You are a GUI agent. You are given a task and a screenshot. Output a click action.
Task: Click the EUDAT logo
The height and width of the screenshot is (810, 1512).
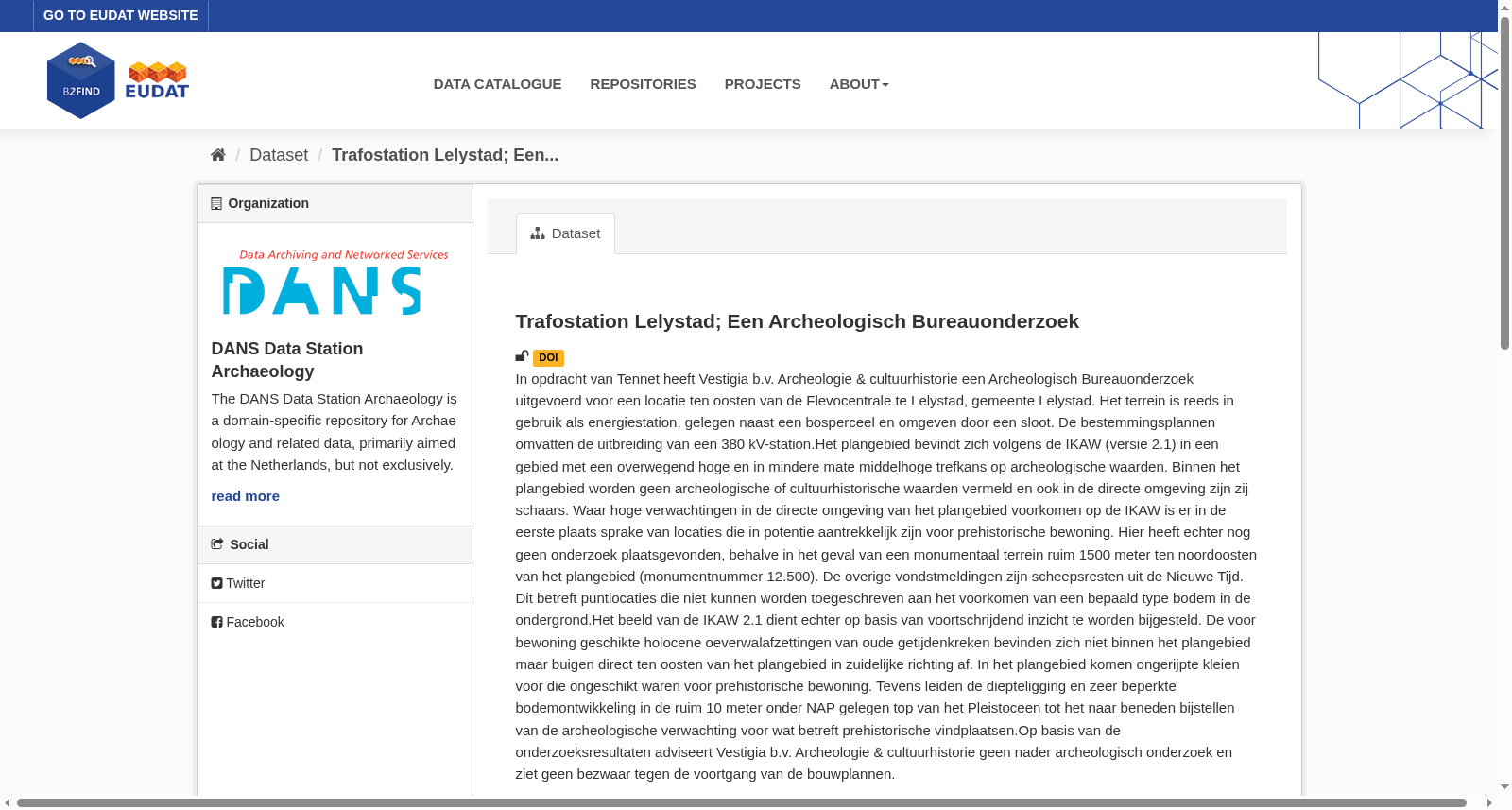157,80
